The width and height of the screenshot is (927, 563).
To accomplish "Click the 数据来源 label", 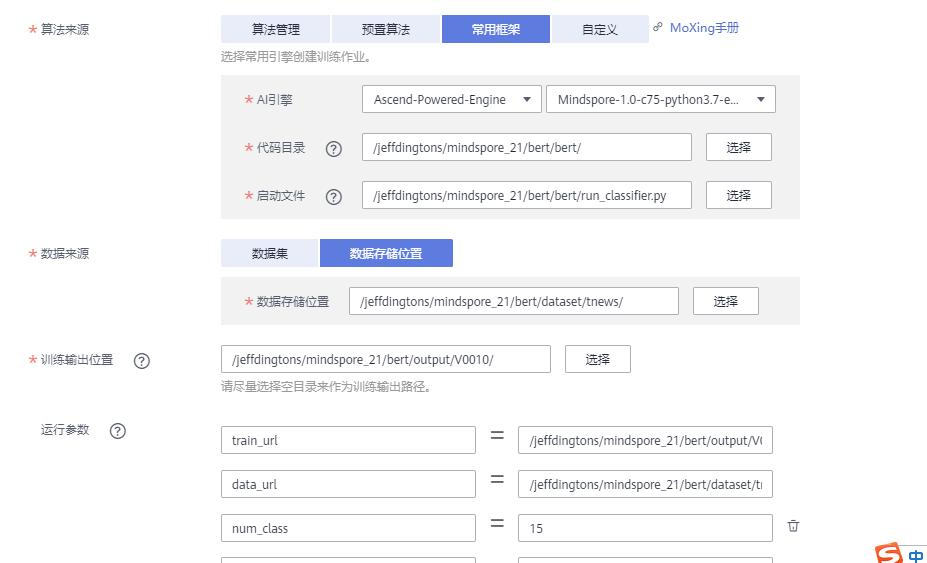I will coord(64,254).
